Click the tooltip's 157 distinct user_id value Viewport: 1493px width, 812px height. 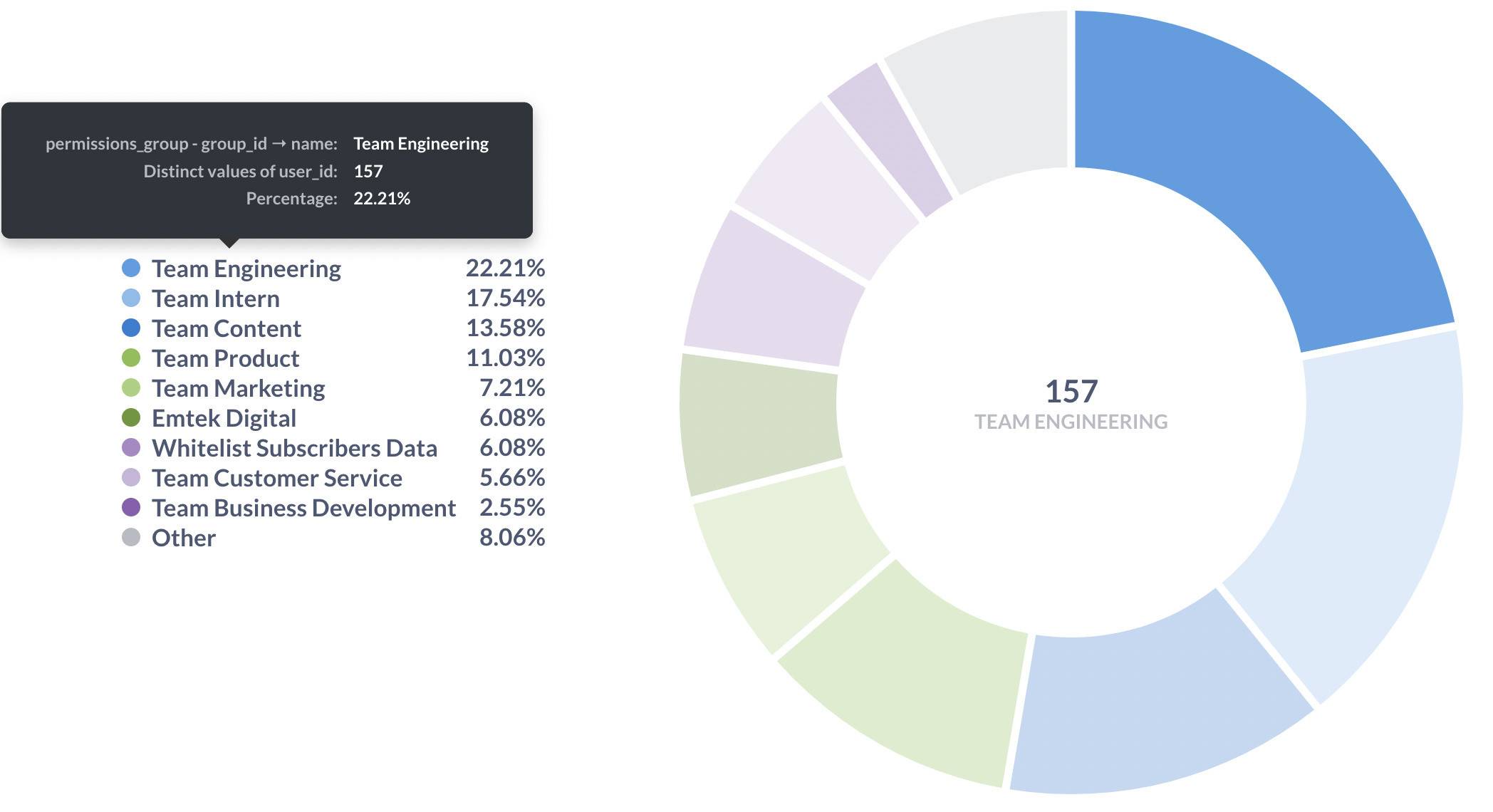(368, 171)
